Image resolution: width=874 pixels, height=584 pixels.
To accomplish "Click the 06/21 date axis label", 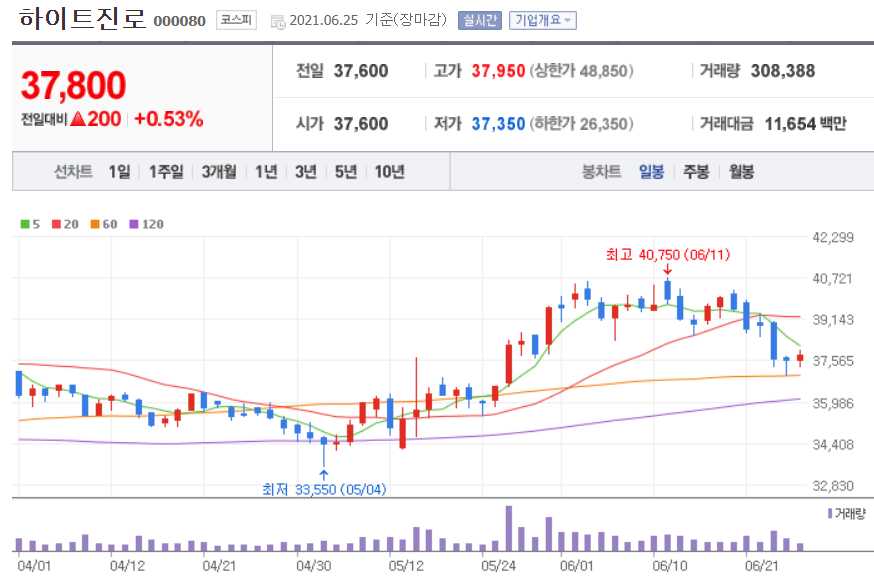I will click(x=761, y=566).
